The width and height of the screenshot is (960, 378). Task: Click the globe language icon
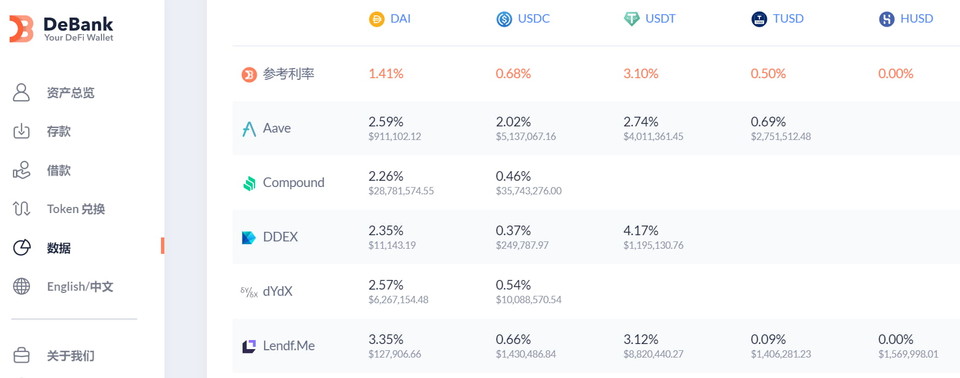click(21, 286)
